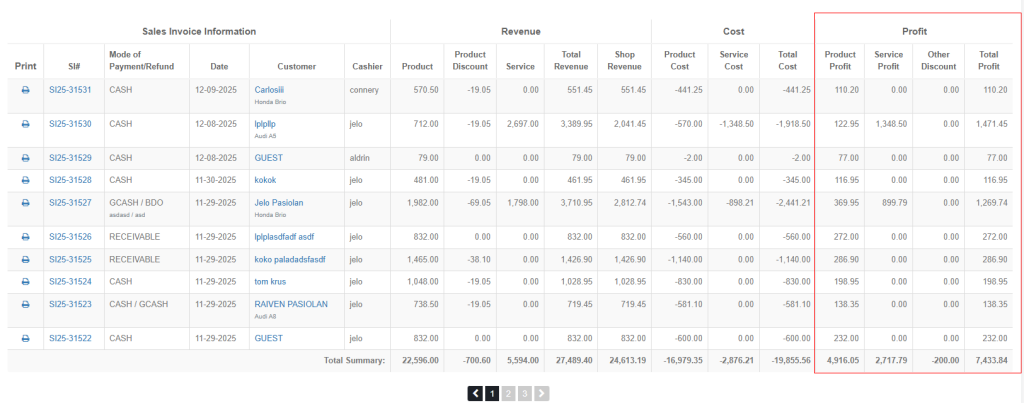Click printer icon for SI25-31524
1024x403 pixels.
tap(25, 282)
